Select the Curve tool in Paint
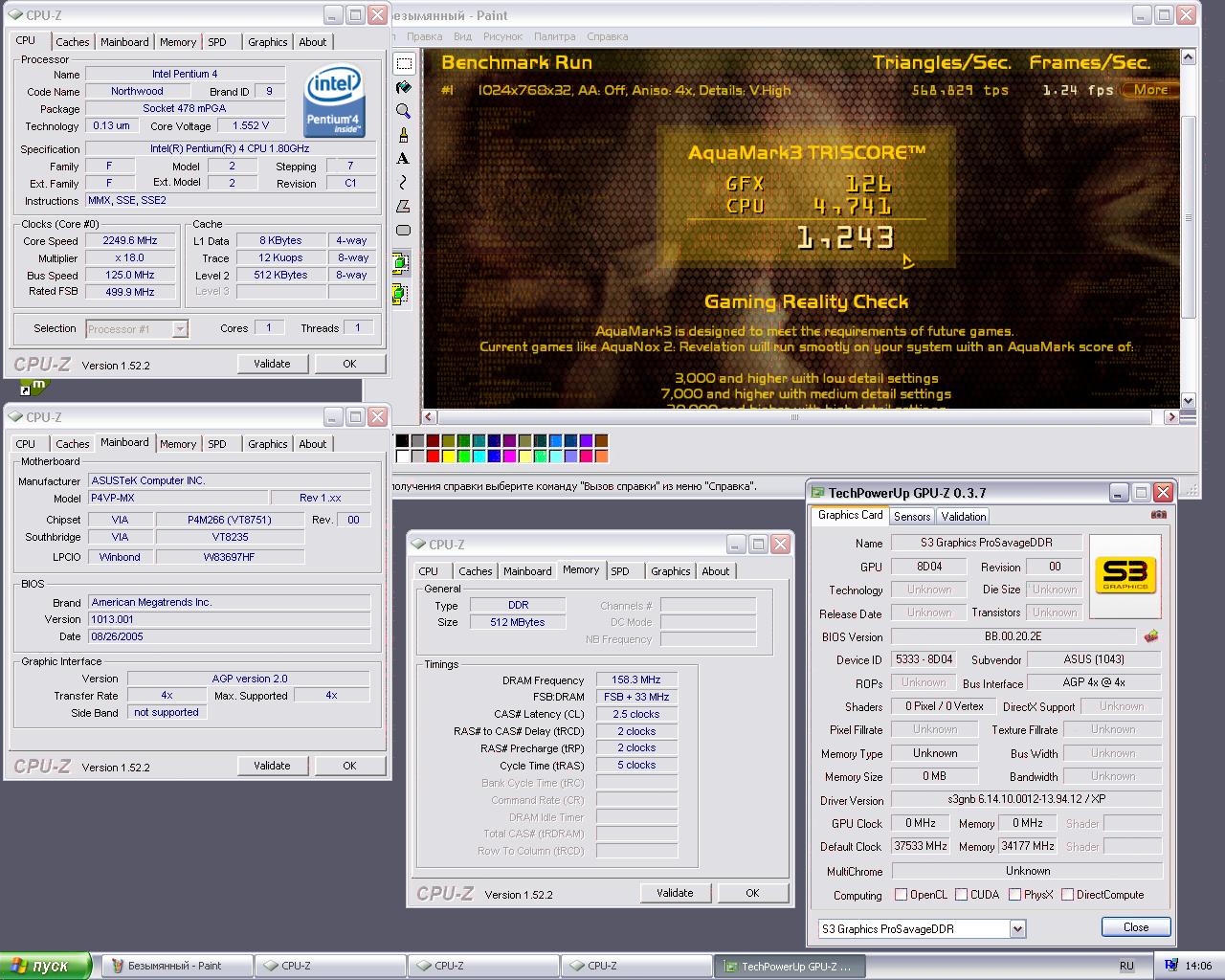Screen dimensions: 1225x980 pos(404,183)
